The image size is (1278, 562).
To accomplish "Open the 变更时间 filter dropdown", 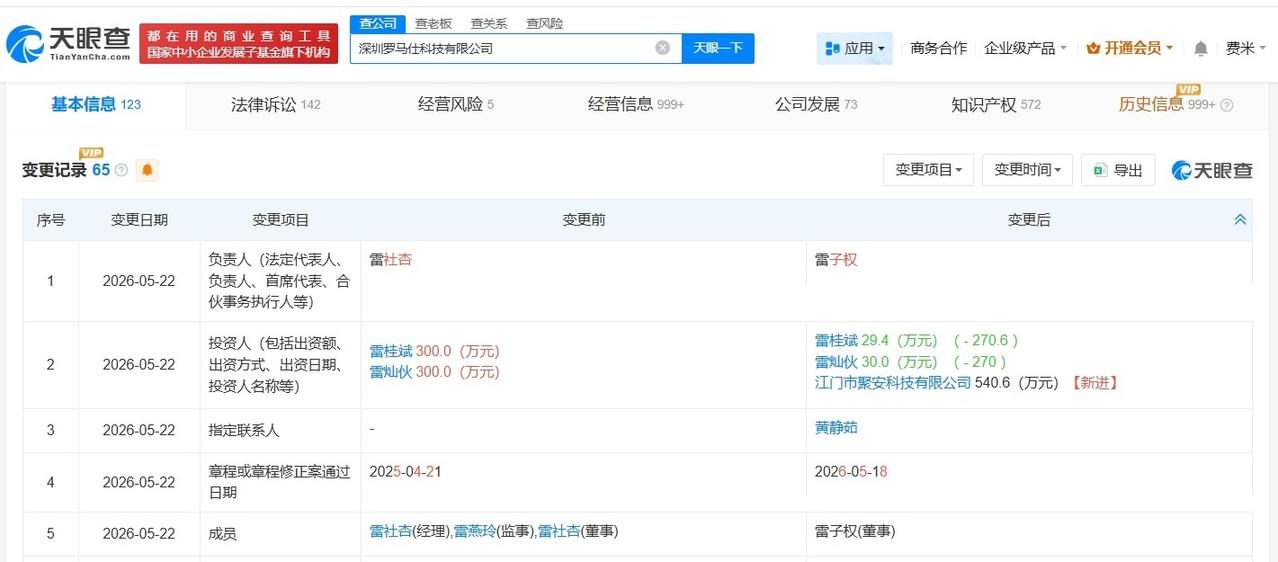I will [x=1027, y=170].
